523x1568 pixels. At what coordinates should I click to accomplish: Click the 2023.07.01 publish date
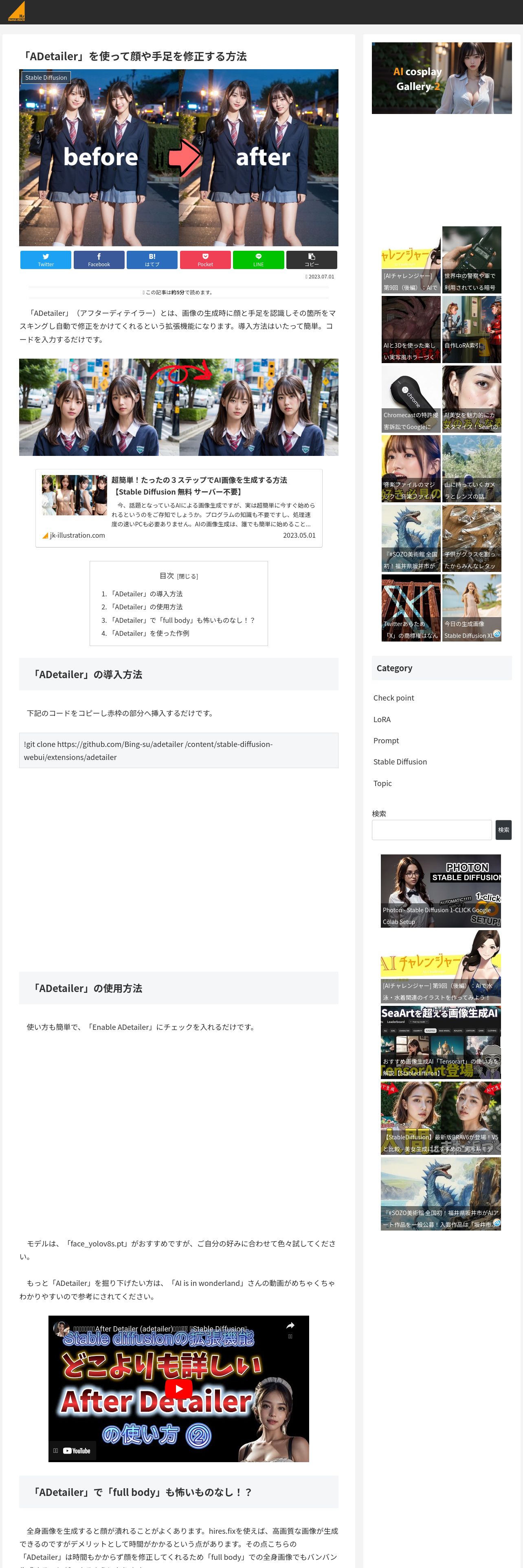(x=320, y=276)
